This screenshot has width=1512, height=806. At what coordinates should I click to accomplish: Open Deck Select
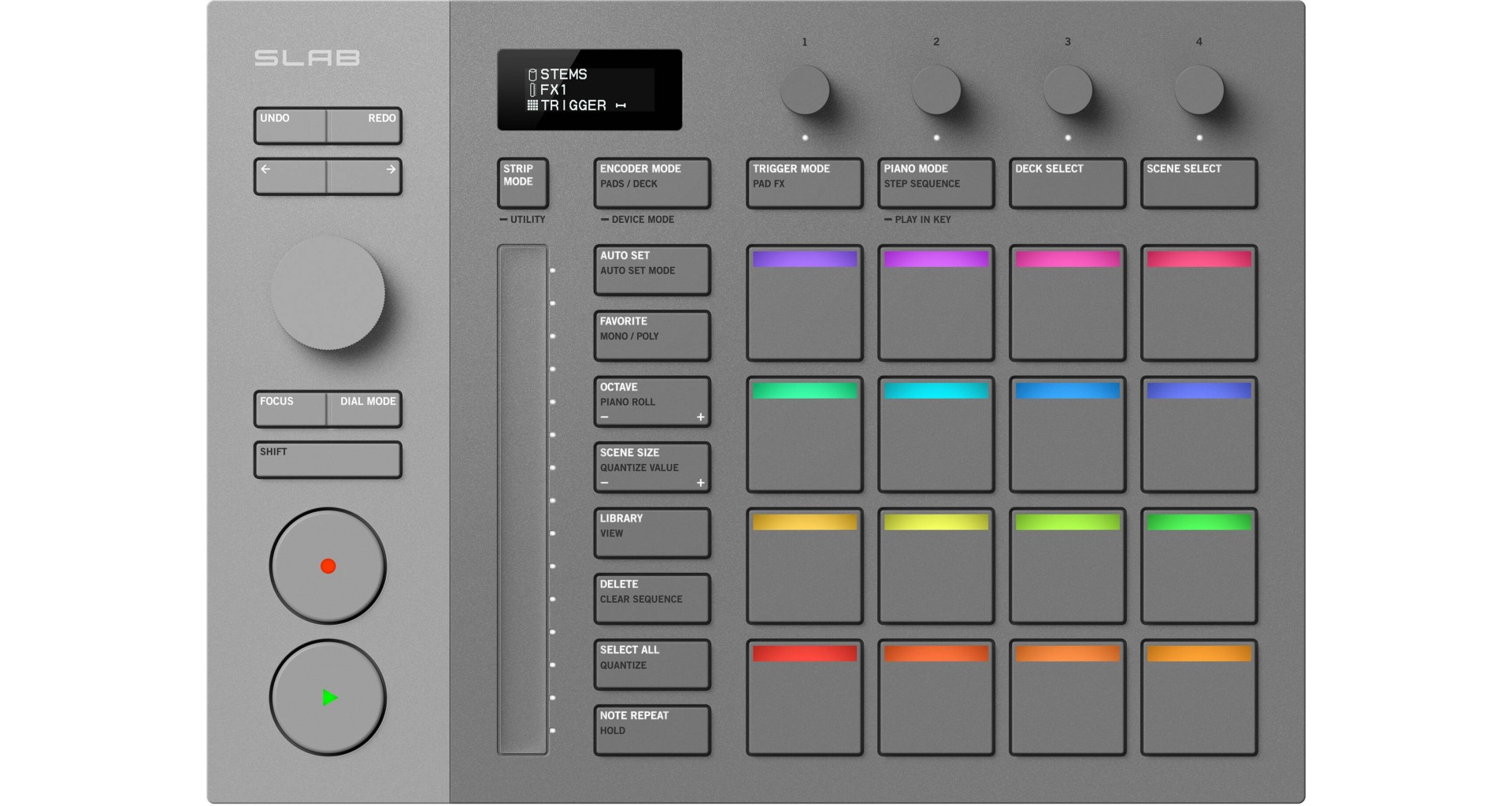[x=1067, y=183]
